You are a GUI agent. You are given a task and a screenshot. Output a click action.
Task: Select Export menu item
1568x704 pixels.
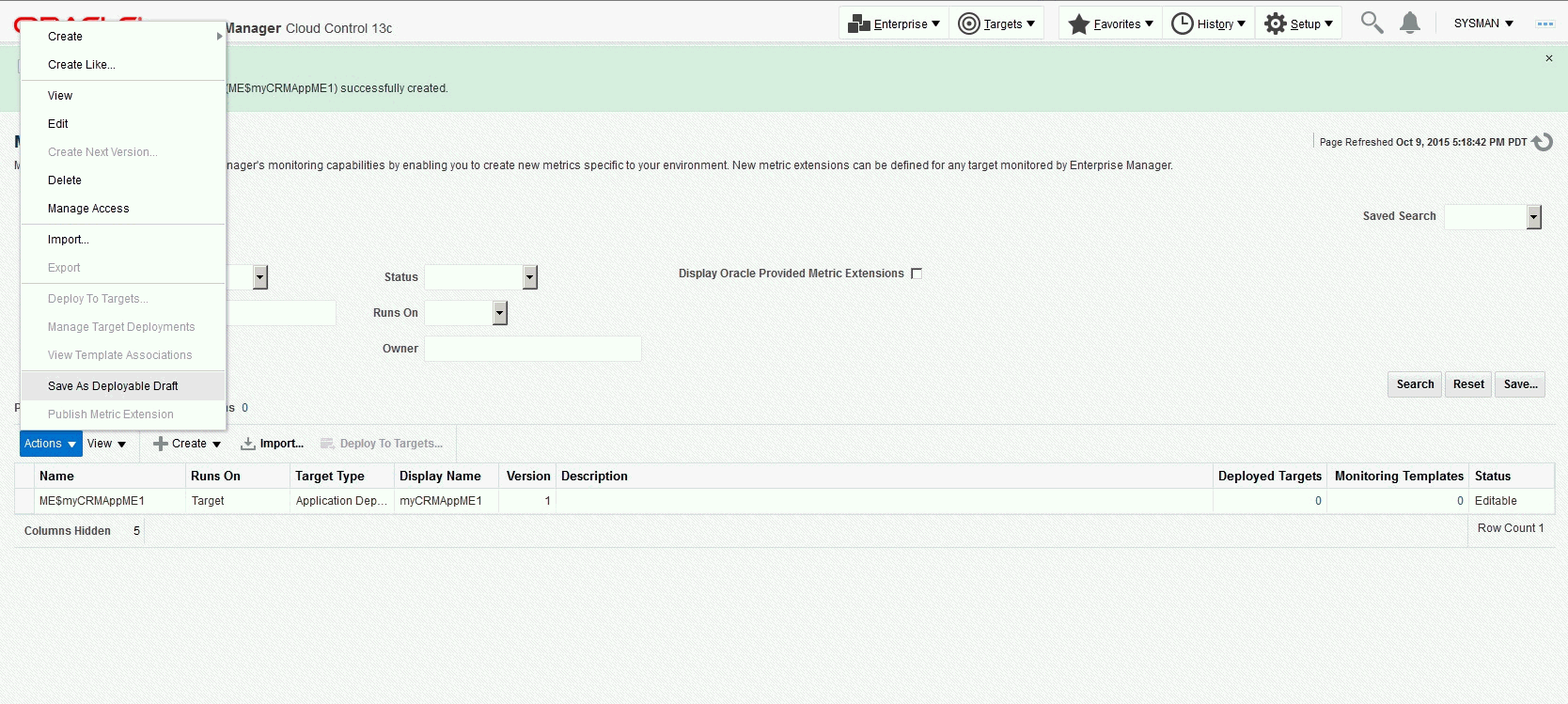click(123, 268)
